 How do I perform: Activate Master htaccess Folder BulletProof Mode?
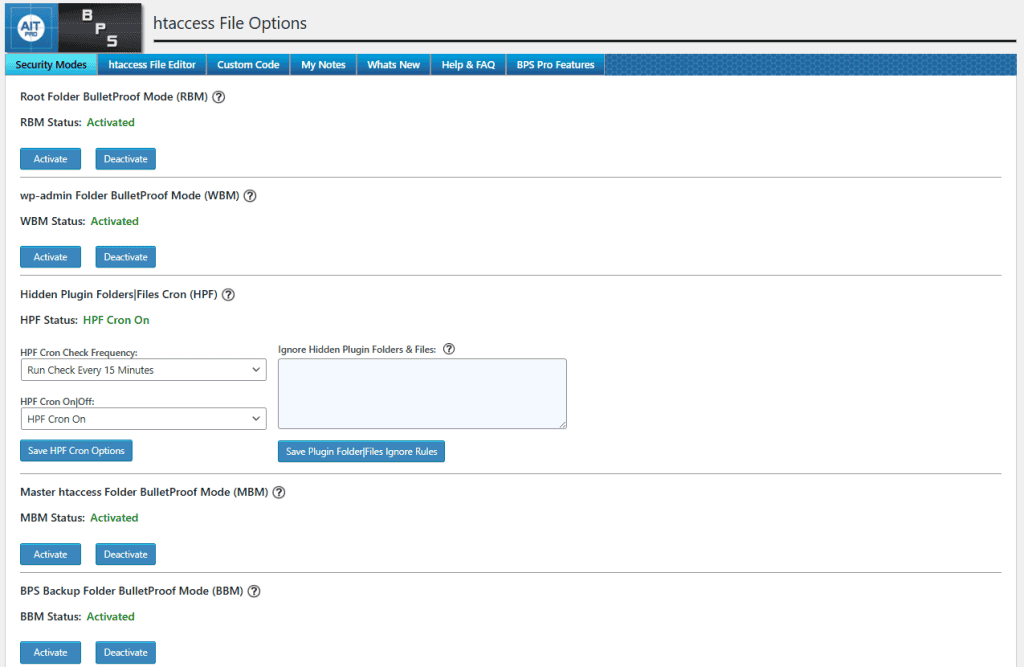pyautogui.click(x=50, y=554)
